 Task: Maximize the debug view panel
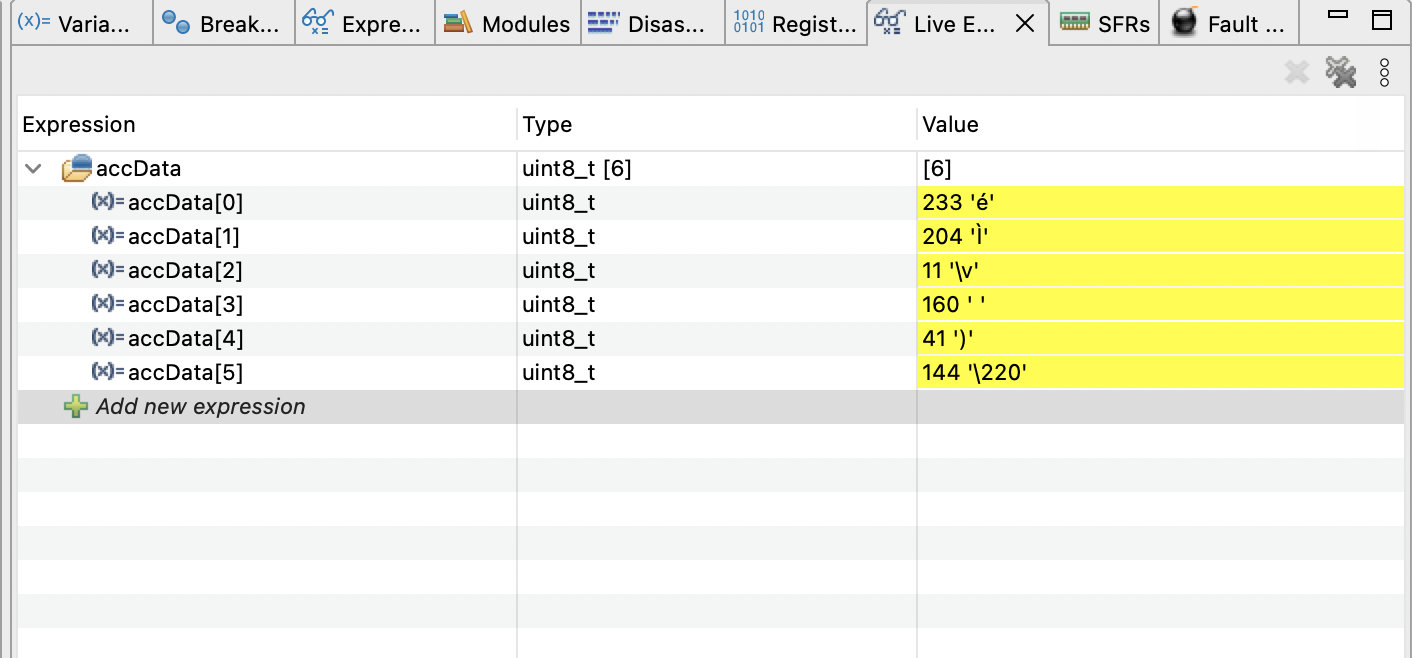point(1381,20)
